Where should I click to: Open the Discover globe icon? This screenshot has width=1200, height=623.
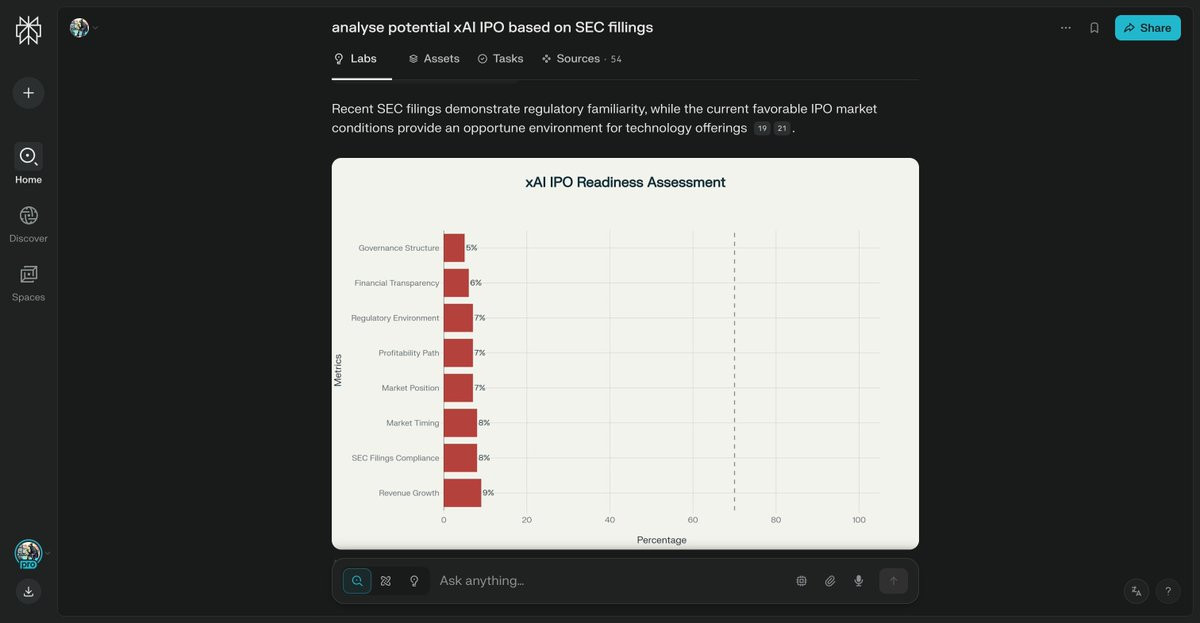(28, 215)
